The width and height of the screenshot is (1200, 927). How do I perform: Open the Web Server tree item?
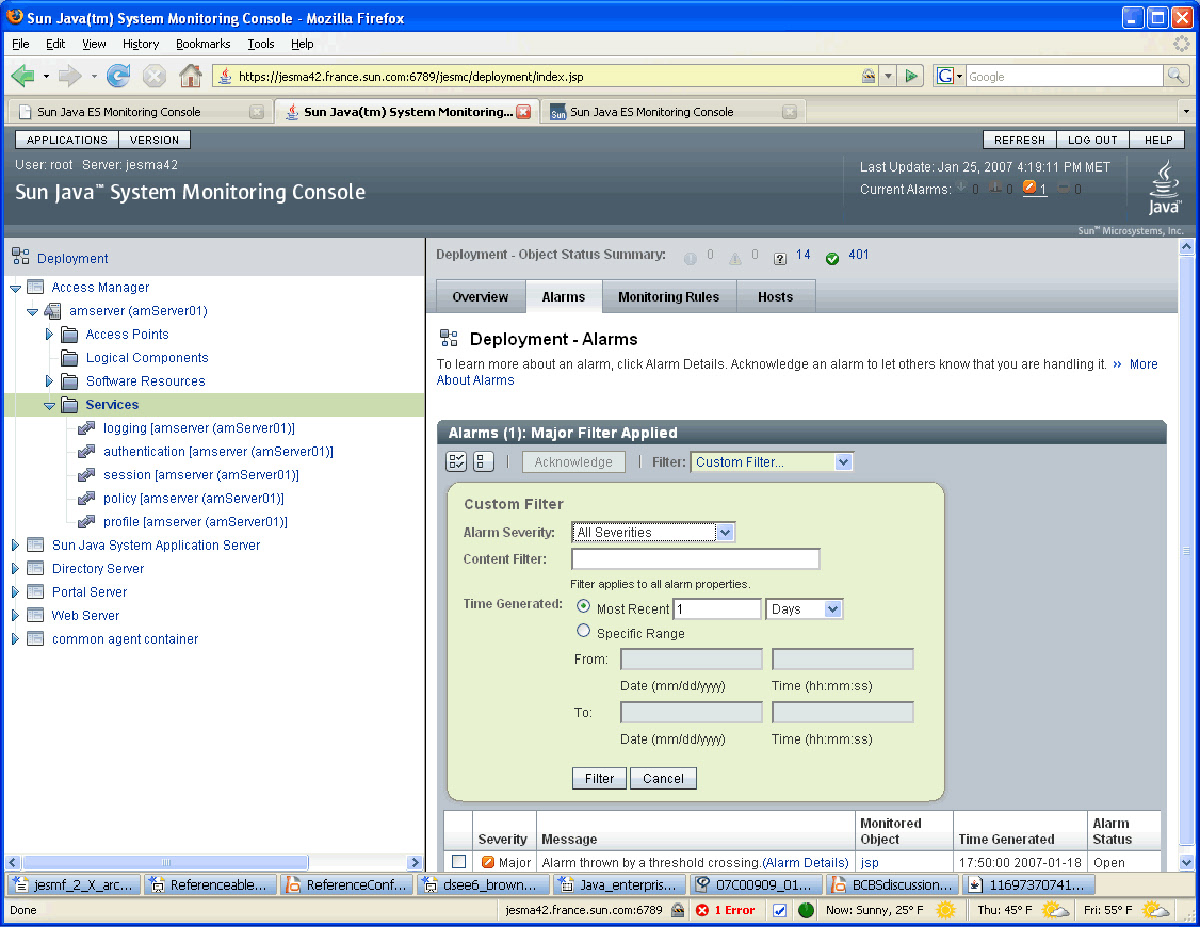pyautogui.click(x=85, y=616)
